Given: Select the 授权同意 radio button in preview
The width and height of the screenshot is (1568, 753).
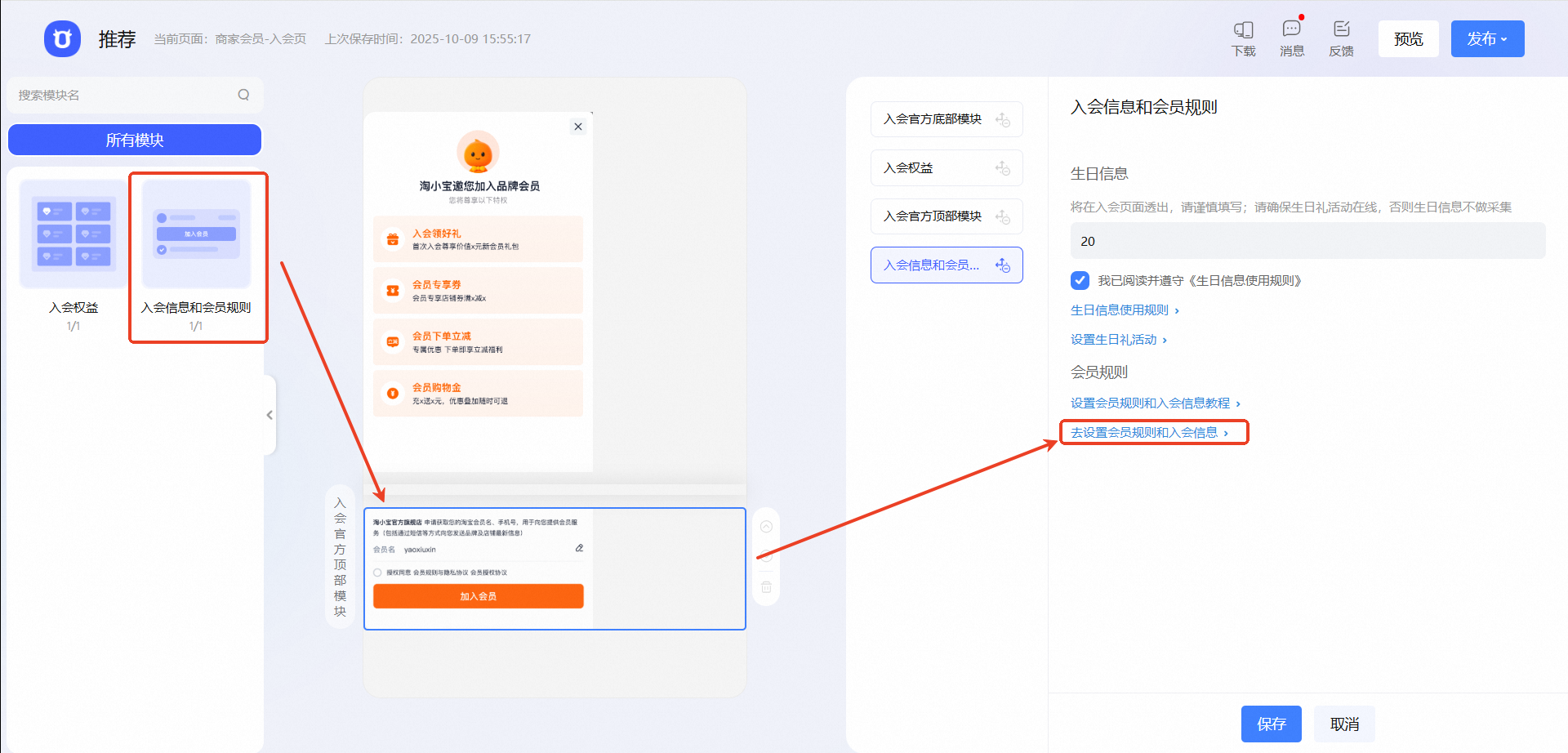Looking at the screenshot, I should (x=377, y=573).
